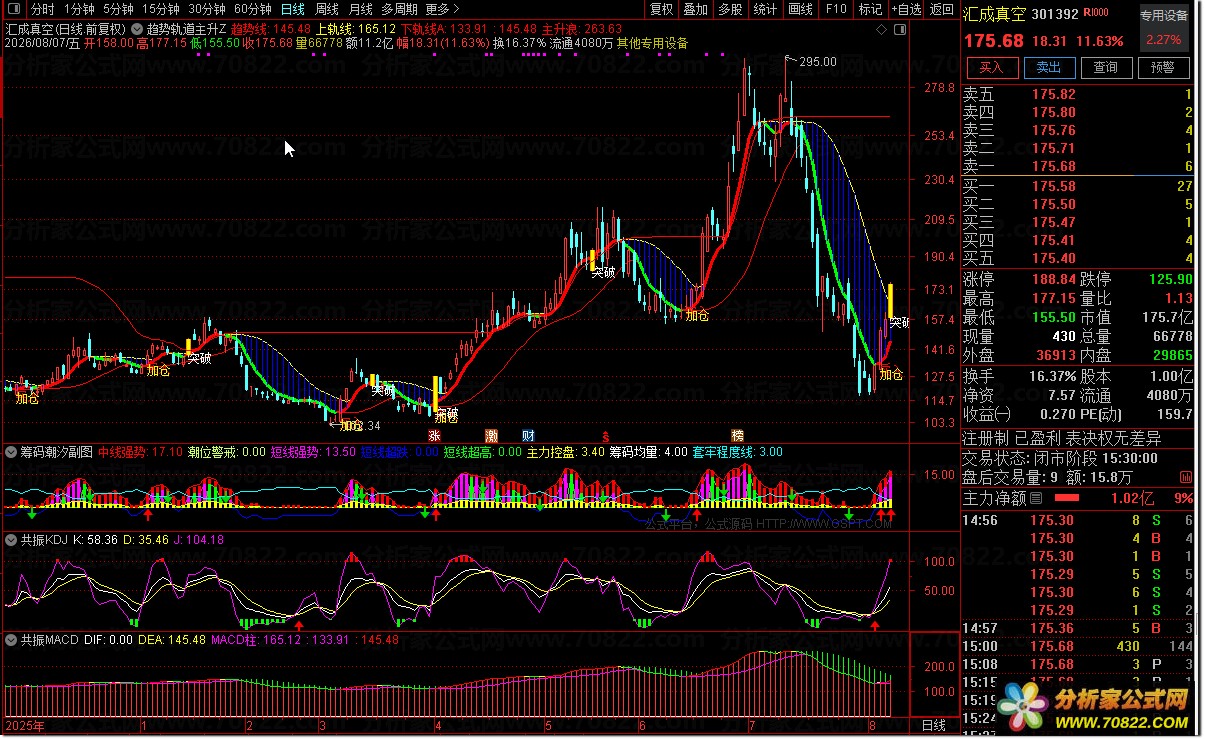This screenshot has height=739, width=1205.
Task: Toggle 叠加 overlay mode
Action: tap(695, 9)
